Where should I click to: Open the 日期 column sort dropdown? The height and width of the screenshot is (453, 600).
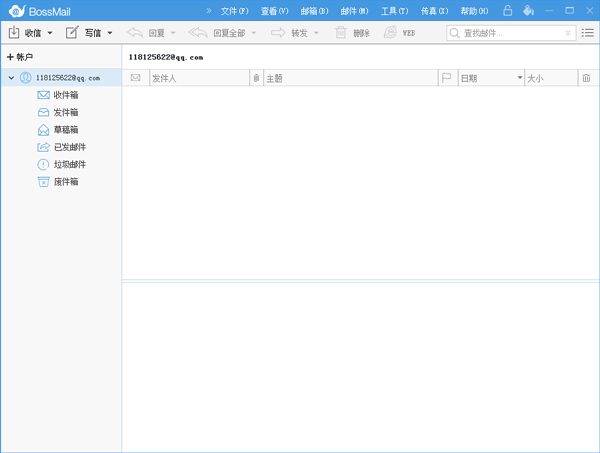pos(519,78)
